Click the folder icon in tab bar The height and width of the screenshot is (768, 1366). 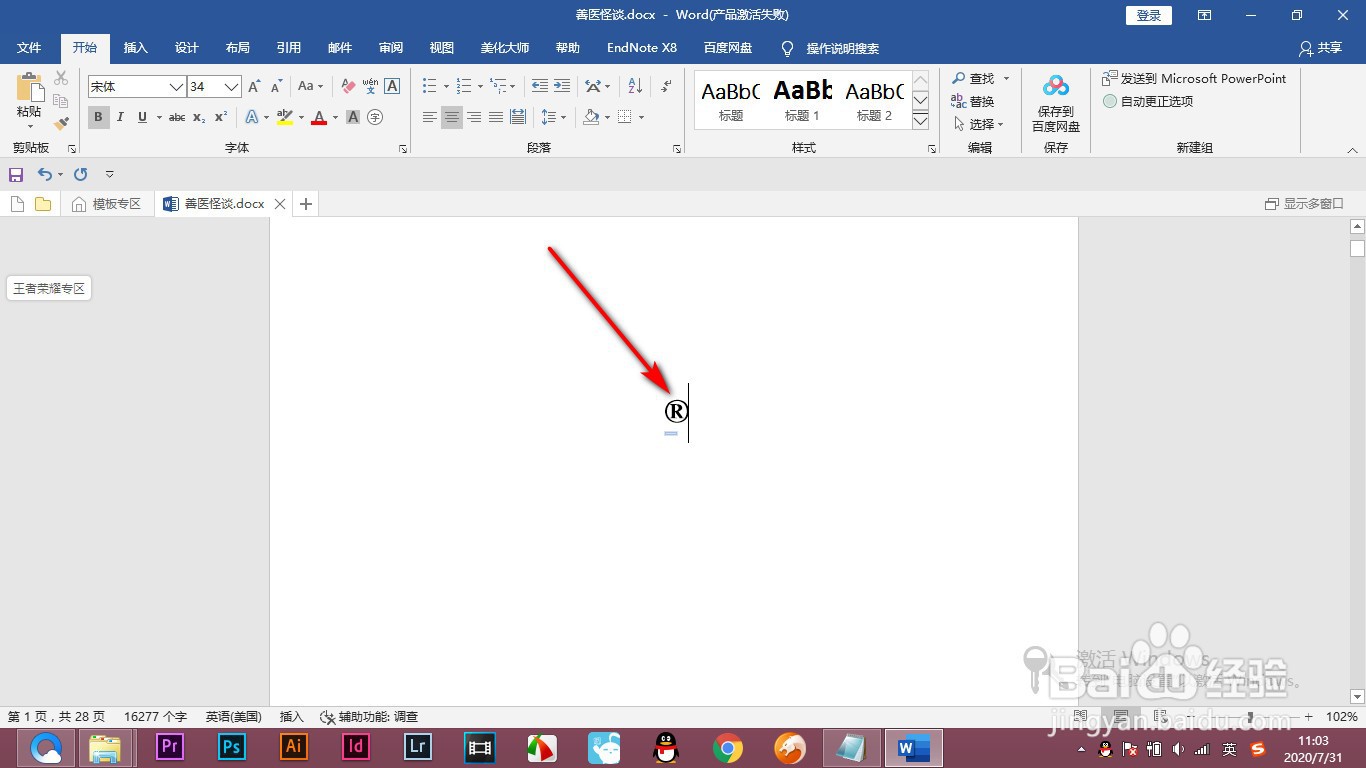tap(43, 204)
